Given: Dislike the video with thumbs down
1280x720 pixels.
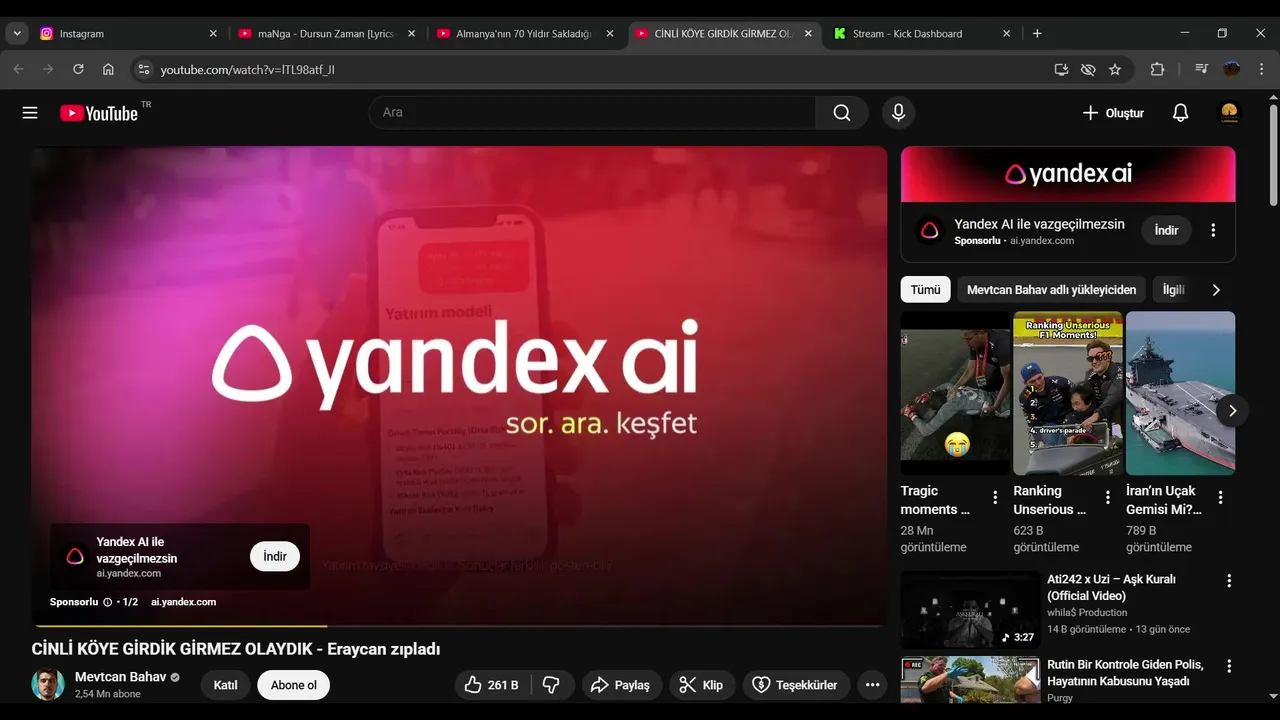Looking at the screenshot, I should [x=551, y=685].
